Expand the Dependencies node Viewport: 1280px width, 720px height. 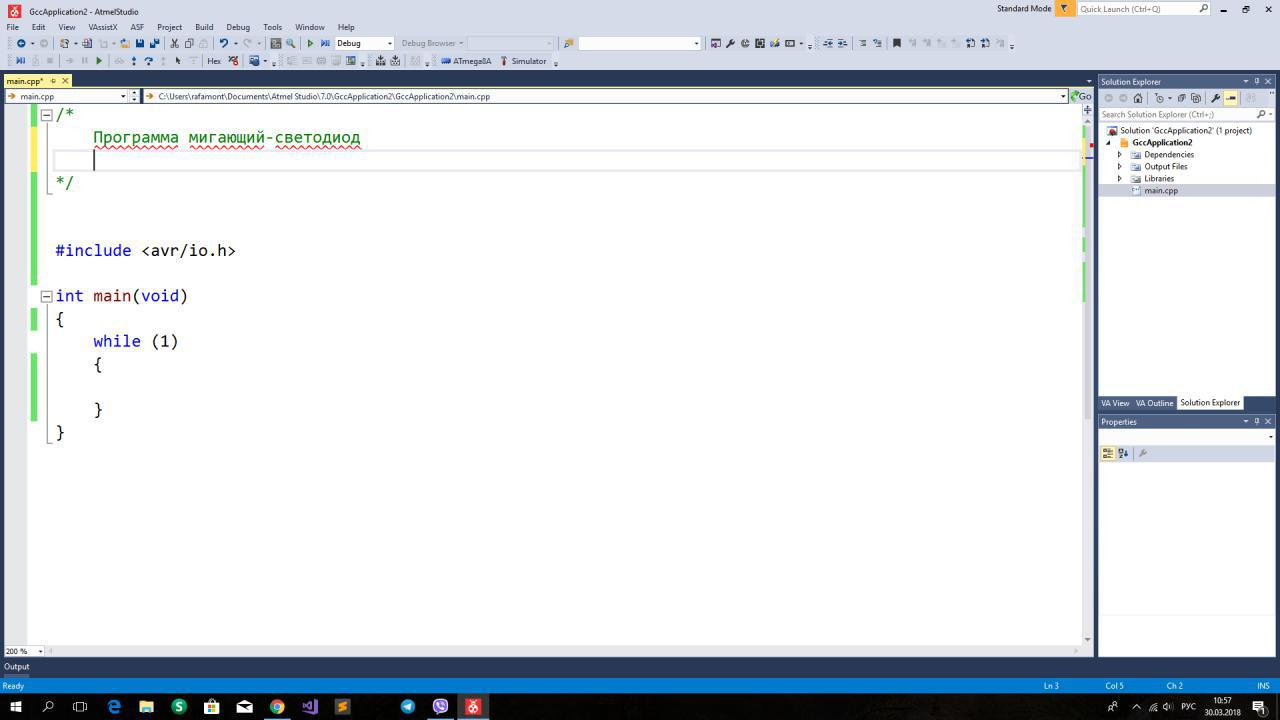[1120, 155]
